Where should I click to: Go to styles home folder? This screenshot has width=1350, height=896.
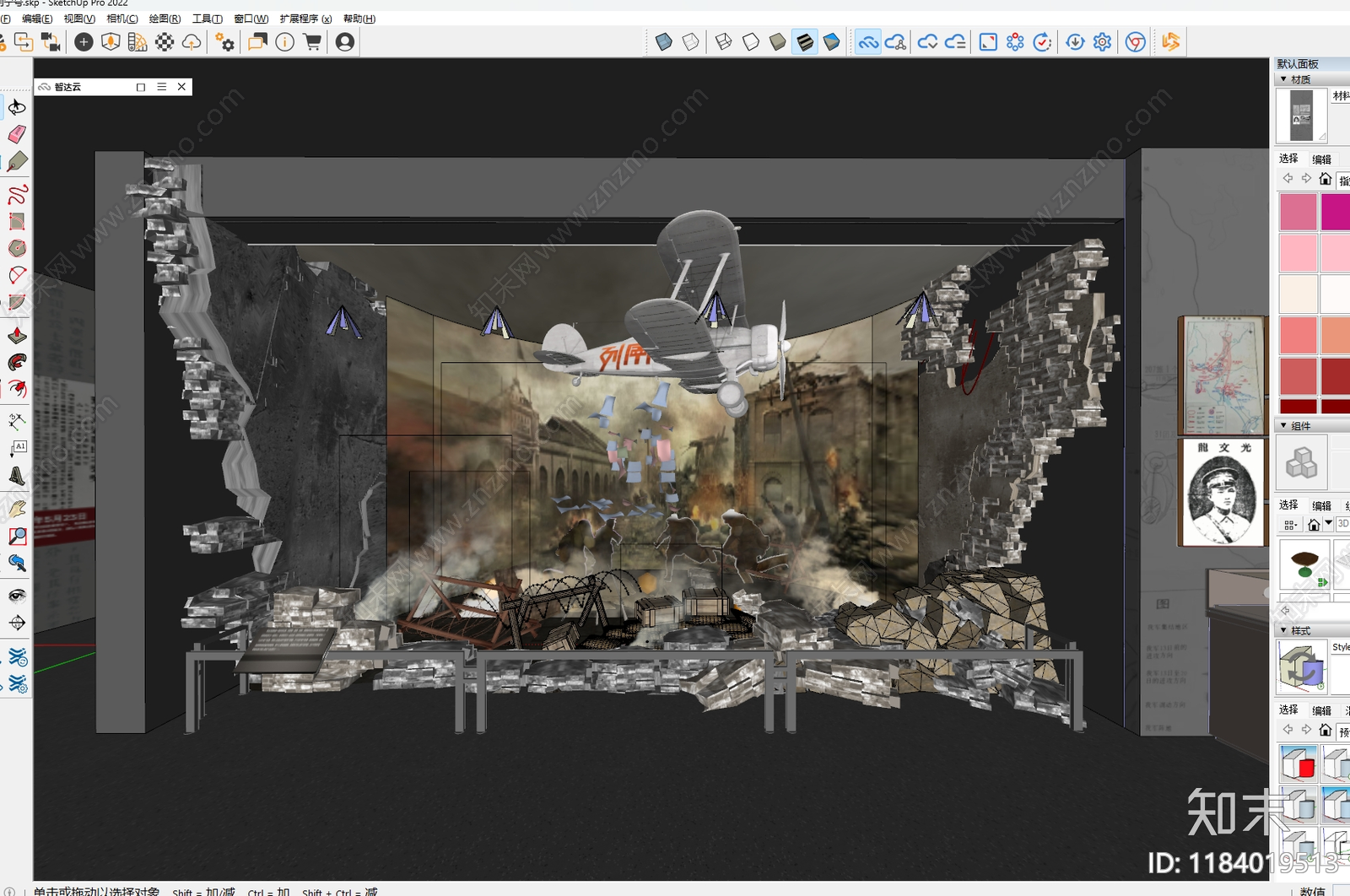1326,730
